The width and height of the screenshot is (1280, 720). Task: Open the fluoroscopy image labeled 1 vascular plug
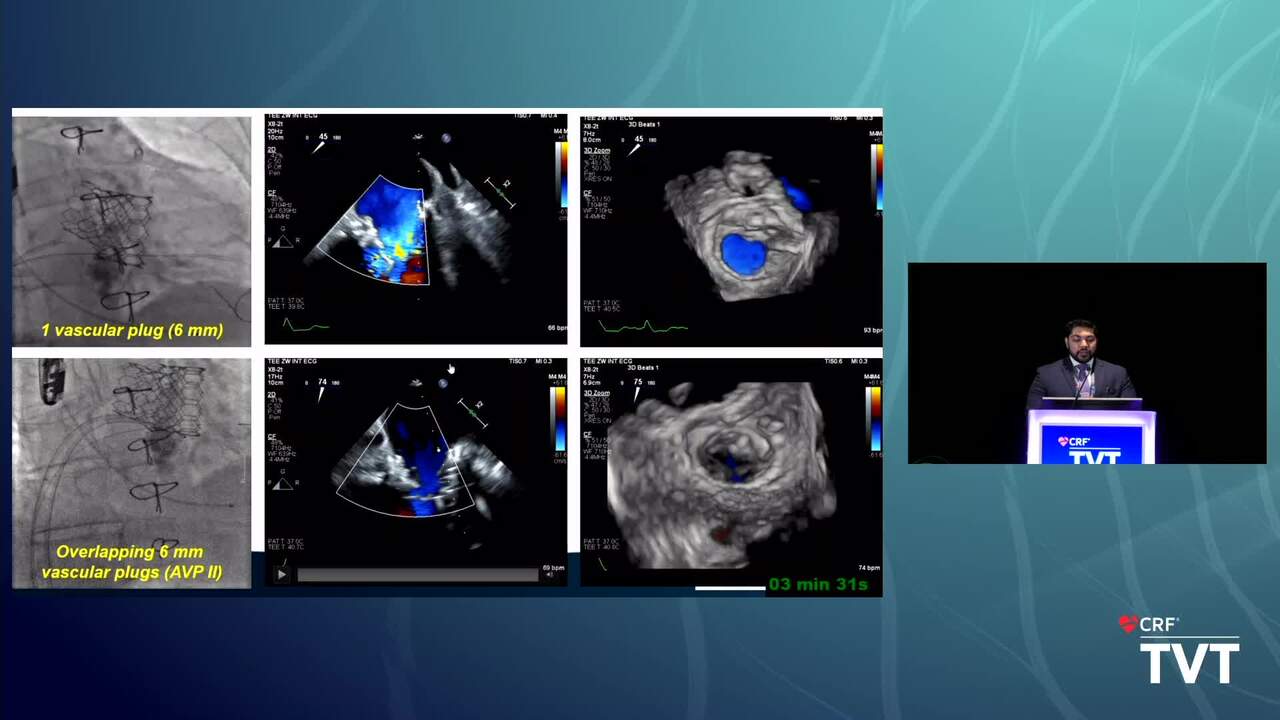pyautogui.click(x=132, y=231)
